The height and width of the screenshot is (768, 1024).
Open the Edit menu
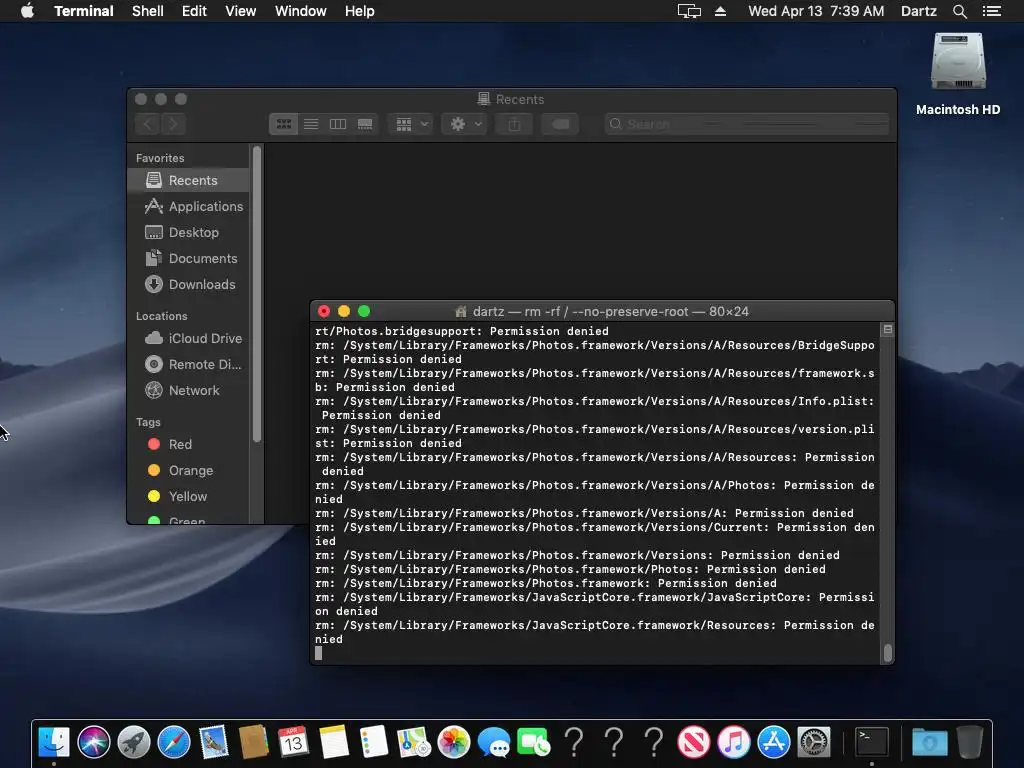point(194,11)
